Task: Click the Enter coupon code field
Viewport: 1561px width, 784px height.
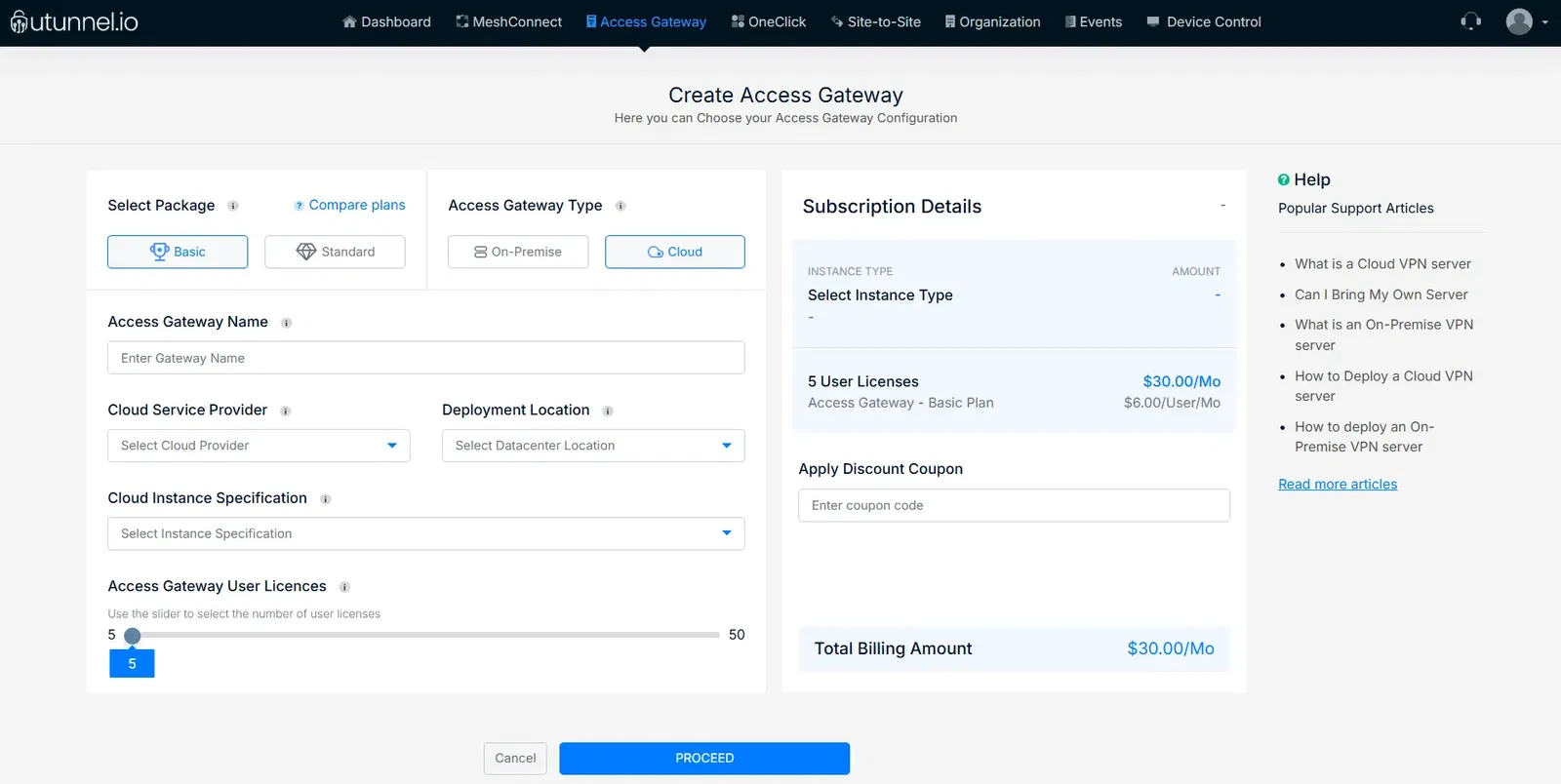Action: point(1014,505)
